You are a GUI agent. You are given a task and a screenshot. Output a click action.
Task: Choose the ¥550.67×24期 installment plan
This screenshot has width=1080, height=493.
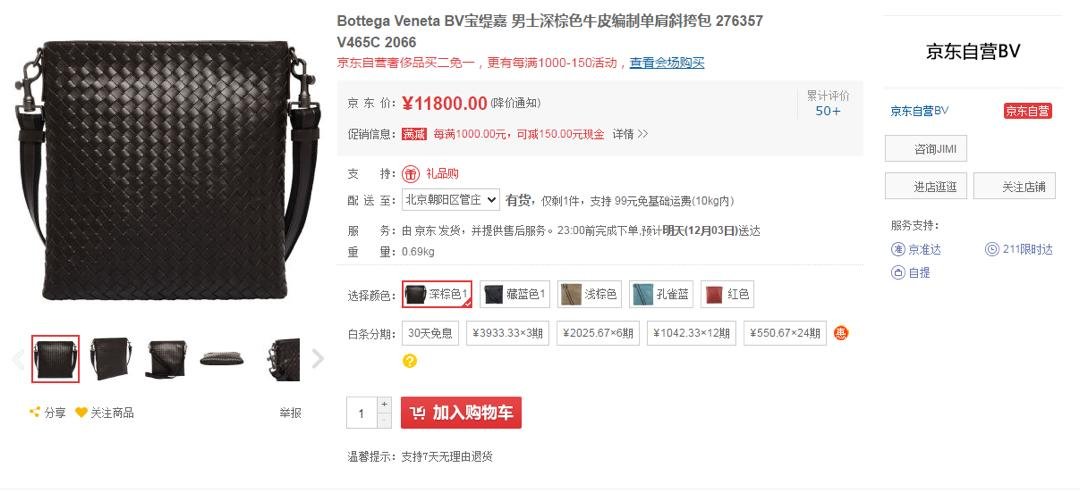(785, 333)
